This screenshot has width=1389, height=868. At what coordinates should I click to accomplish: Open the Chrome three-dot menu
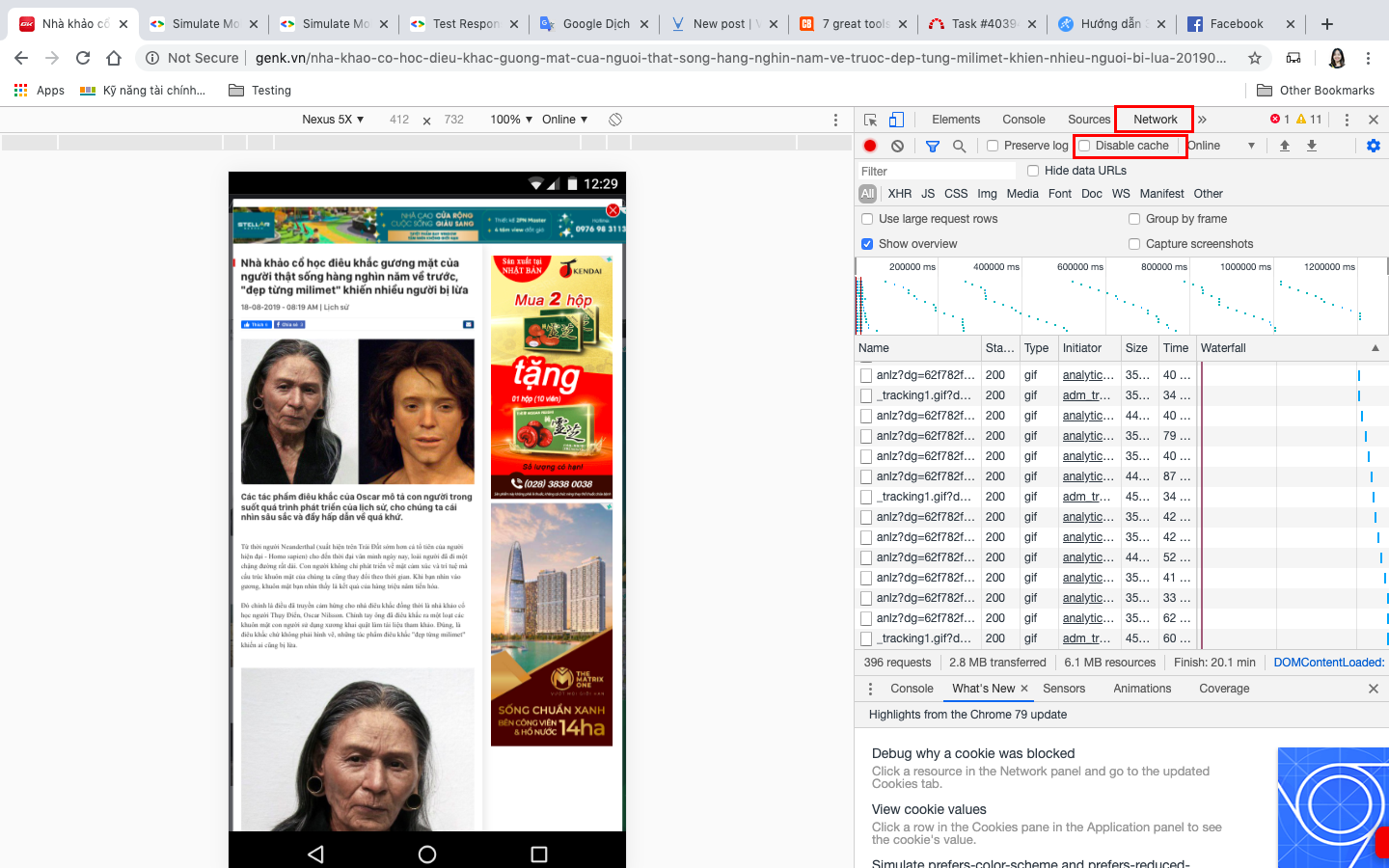click(x=1368, y=58)
